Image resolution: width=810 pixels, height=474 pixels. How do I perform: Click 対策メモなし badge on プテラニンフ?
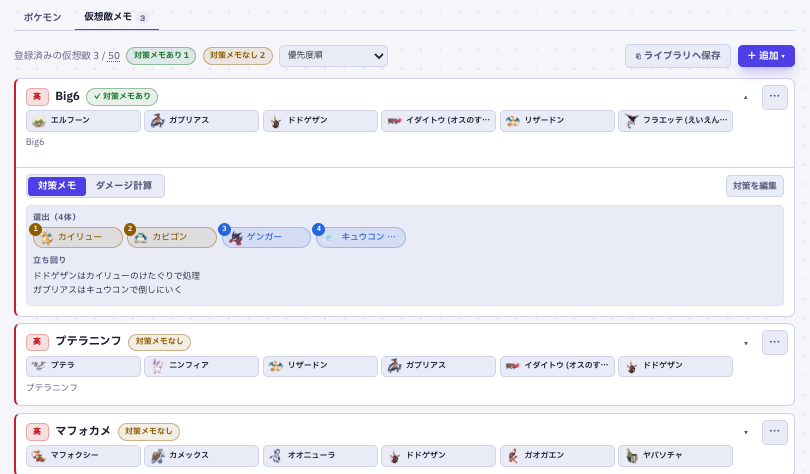point(160,342)
